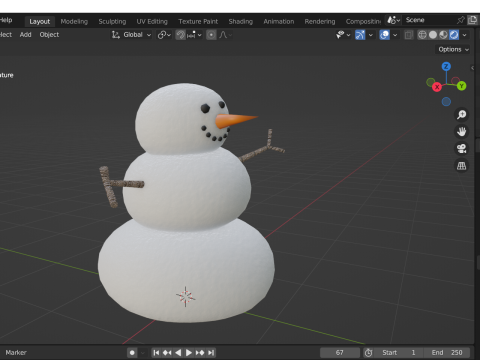The width and height of the screenshot is (480, 360).
Task: Open the Sculpting workspace tab
Action: click(x=112, y=22)
